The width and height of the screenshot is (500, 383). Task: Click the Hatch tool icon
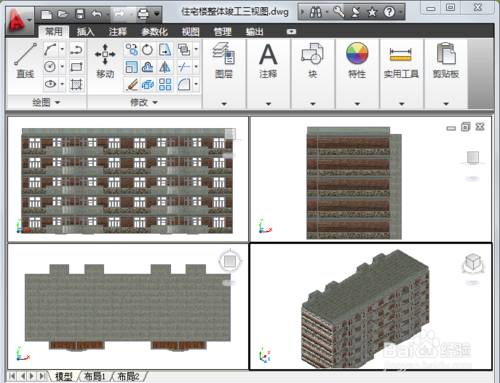pyautogui.click(x=76, y=84)
